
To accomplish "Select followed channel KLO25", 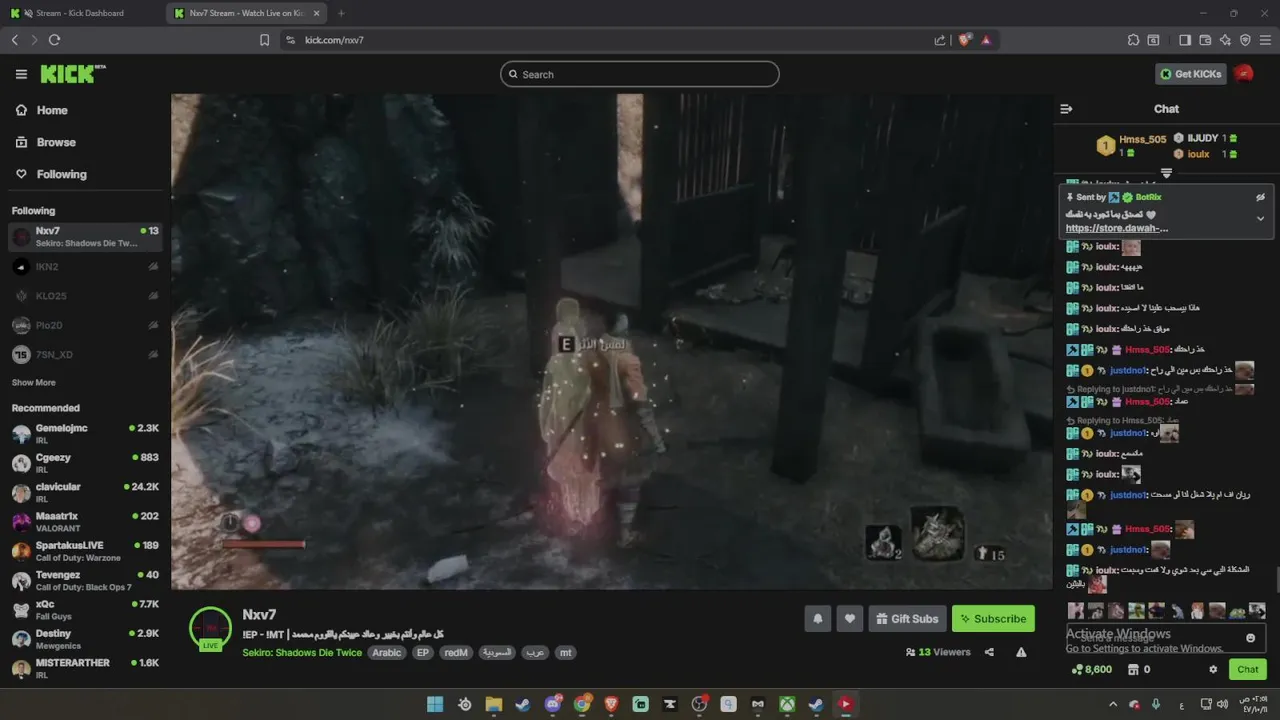I will point(85,296).
